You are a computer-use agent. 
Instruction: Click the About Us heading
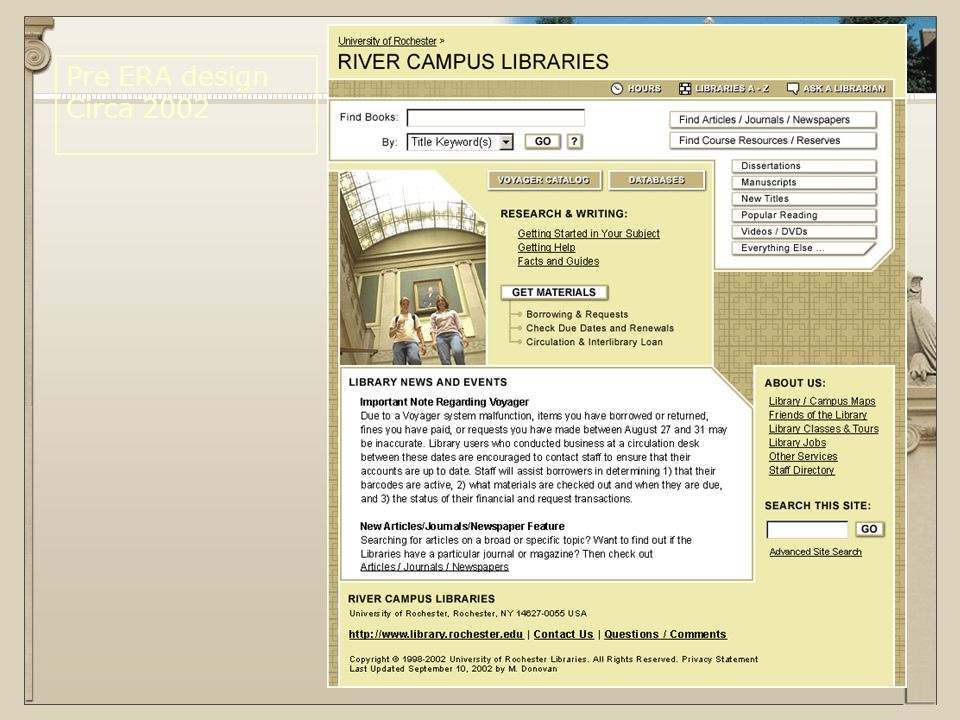(795, 383)
